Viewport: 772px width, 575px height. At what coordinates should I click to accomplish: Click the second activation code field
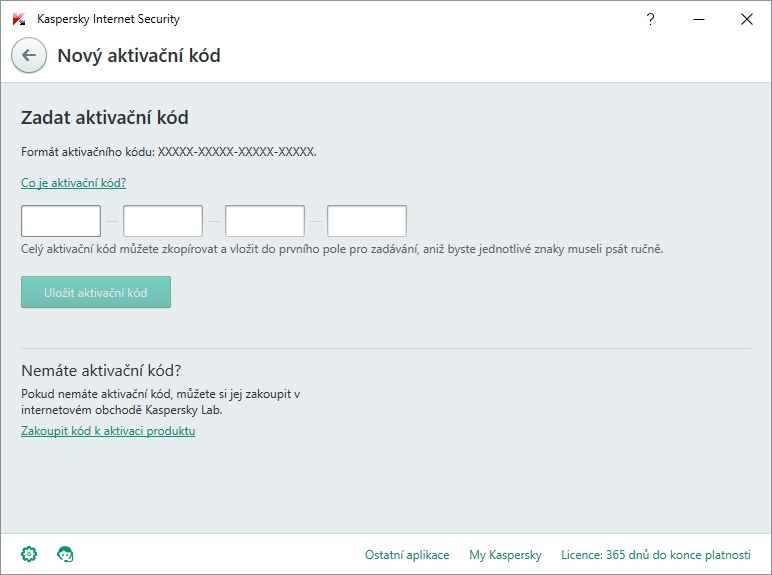(x=163, y=221)
